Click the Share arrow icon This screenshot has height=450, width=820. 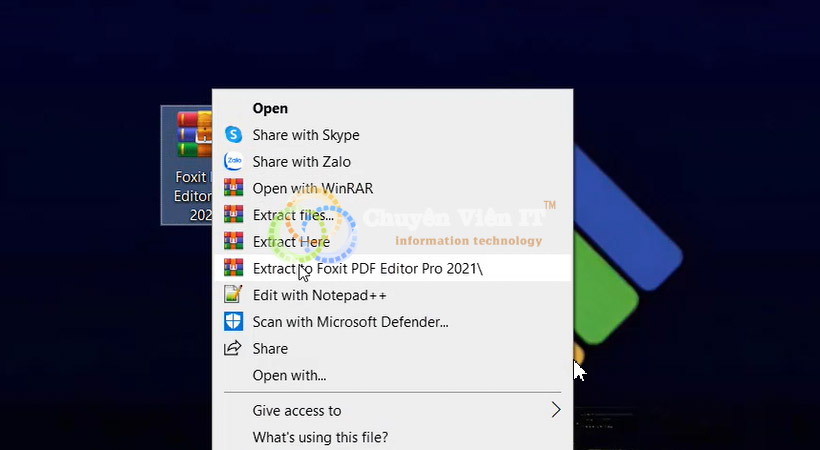[233, 348]
